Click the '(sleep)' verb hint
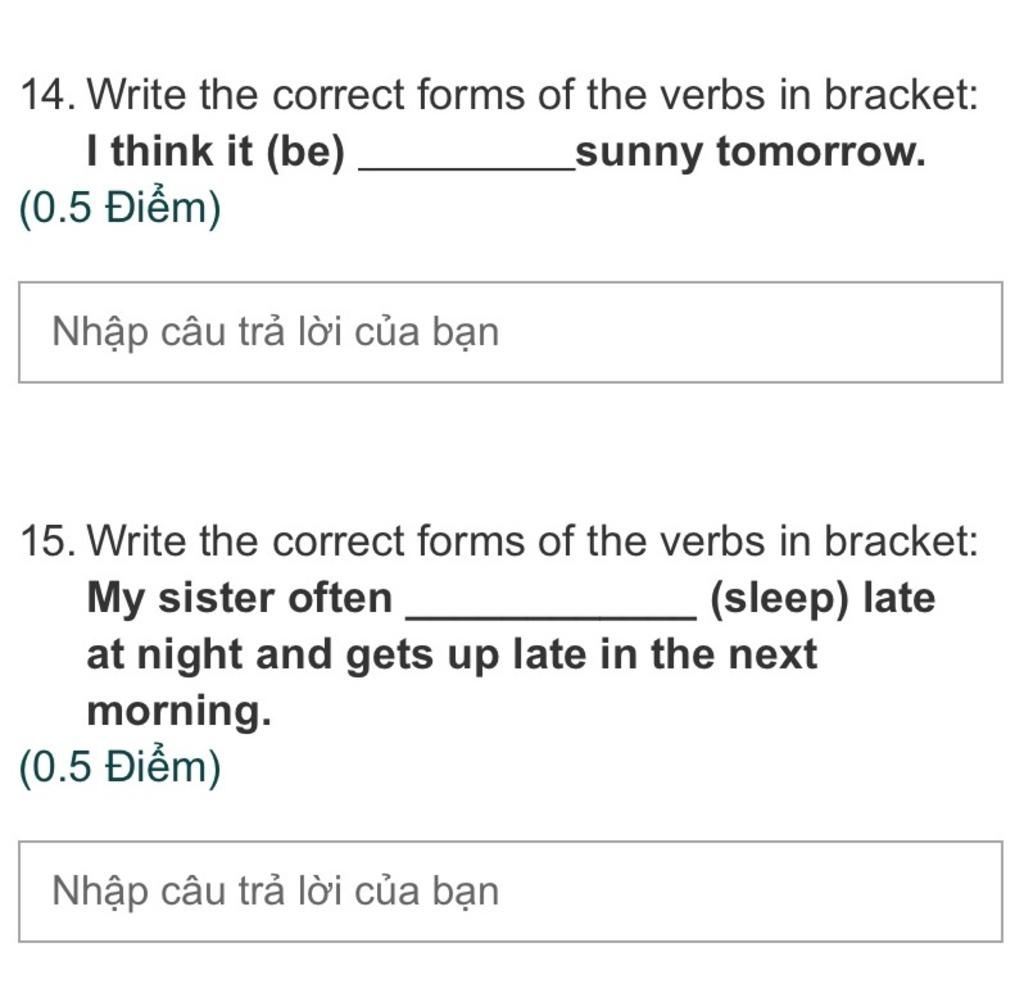This screenshot has height=993, width=1024. coord(780,599)
